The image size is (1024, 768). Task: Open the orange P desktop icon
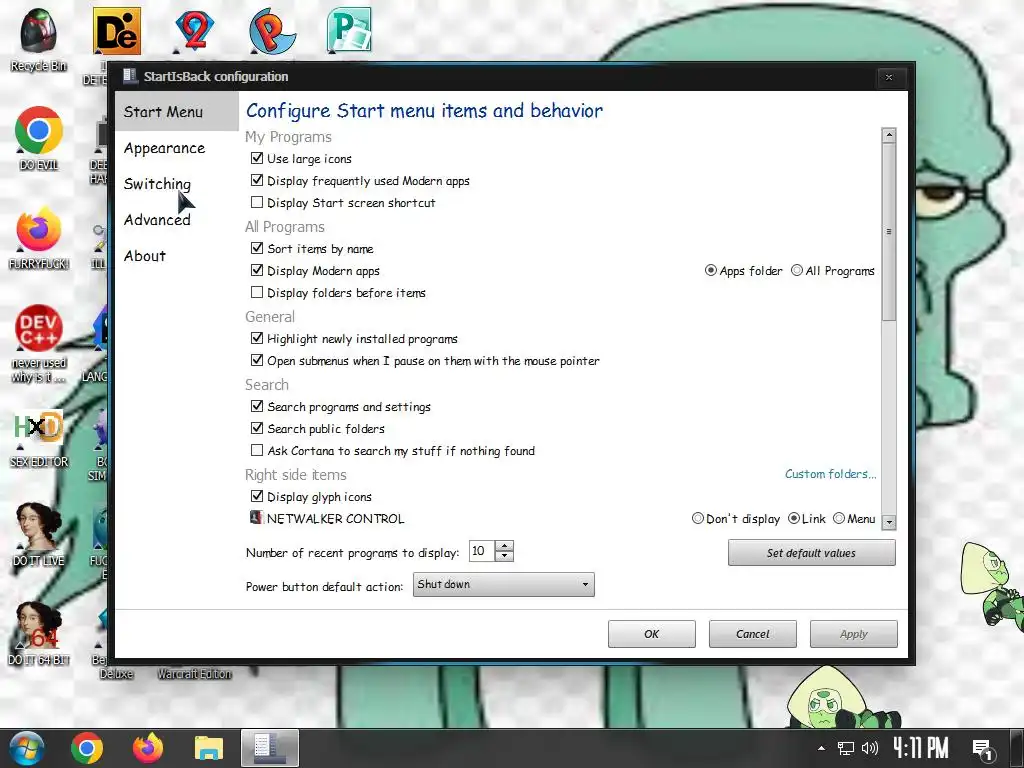(272, 31)
